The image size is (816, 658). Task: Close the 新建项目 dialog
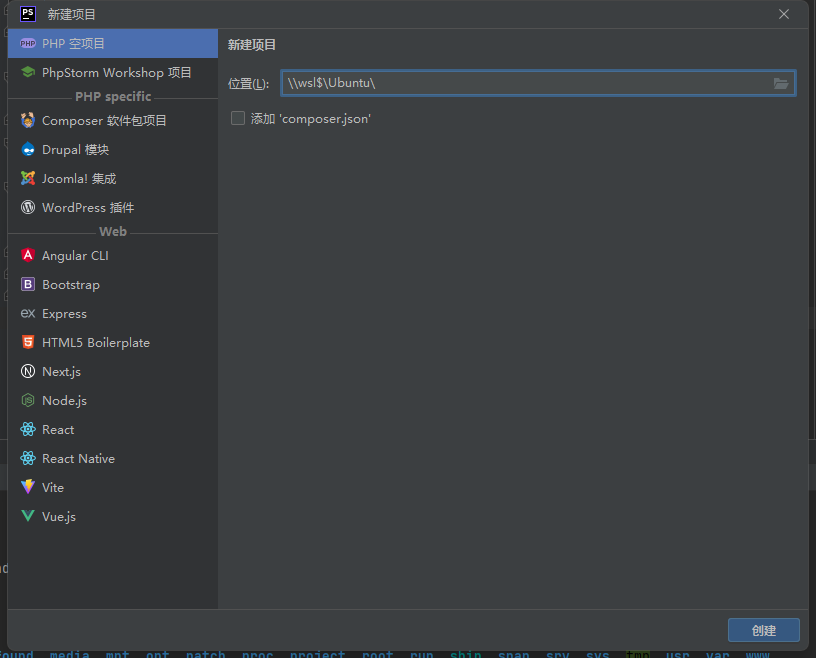[x=784, y=14]
